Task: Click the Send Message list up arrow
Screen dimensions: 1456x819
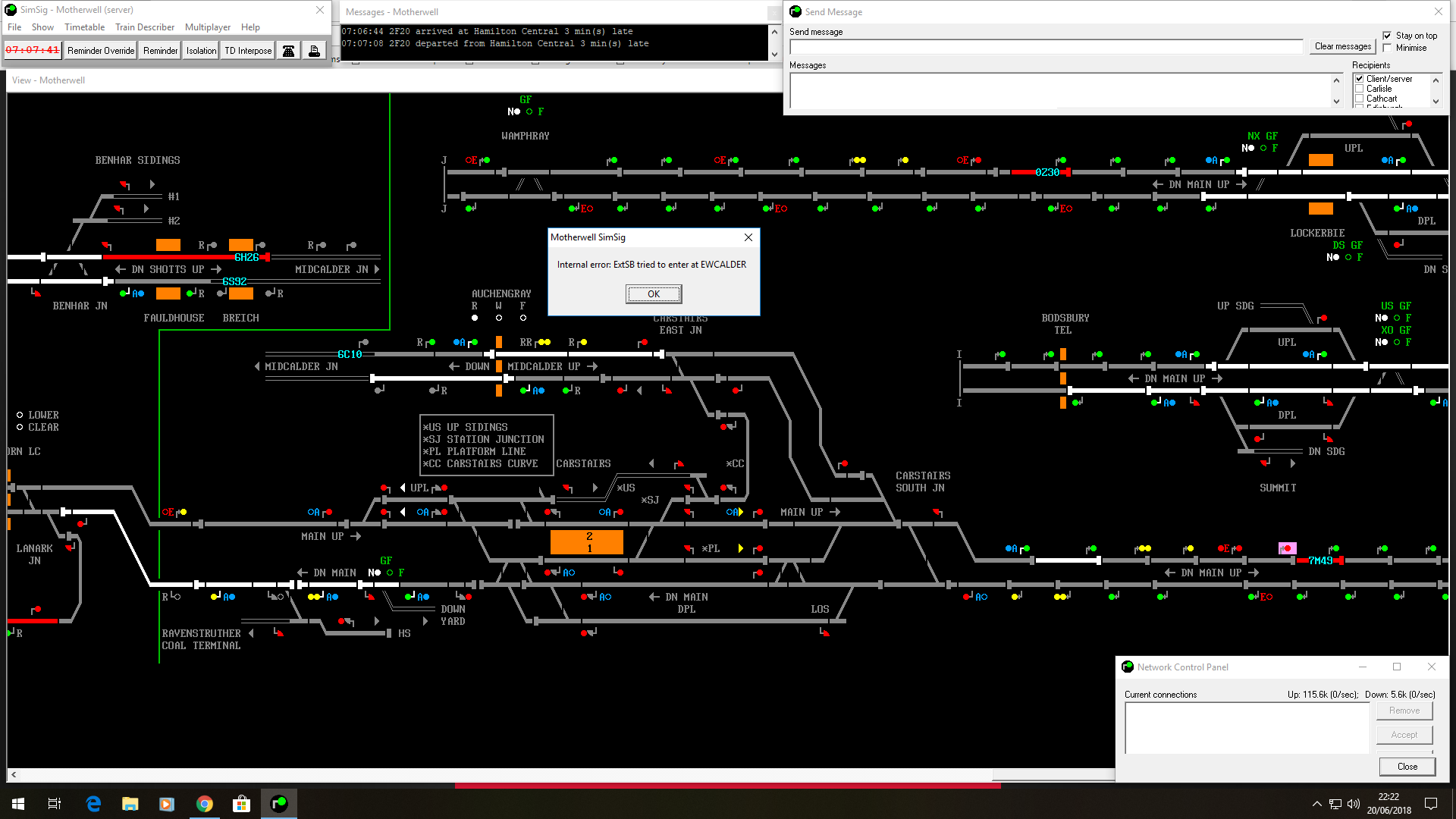Action: click(1336, 80)
